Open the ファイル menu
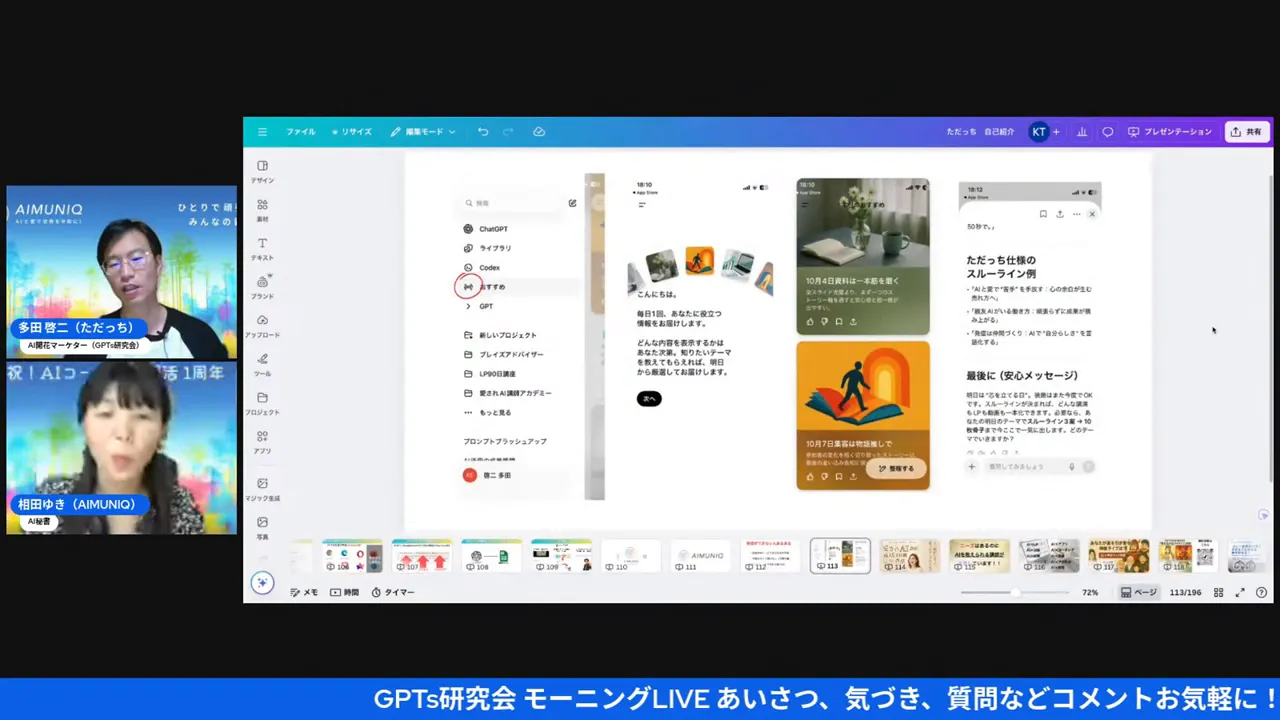 pyautogui.click(x=300, y=132)
